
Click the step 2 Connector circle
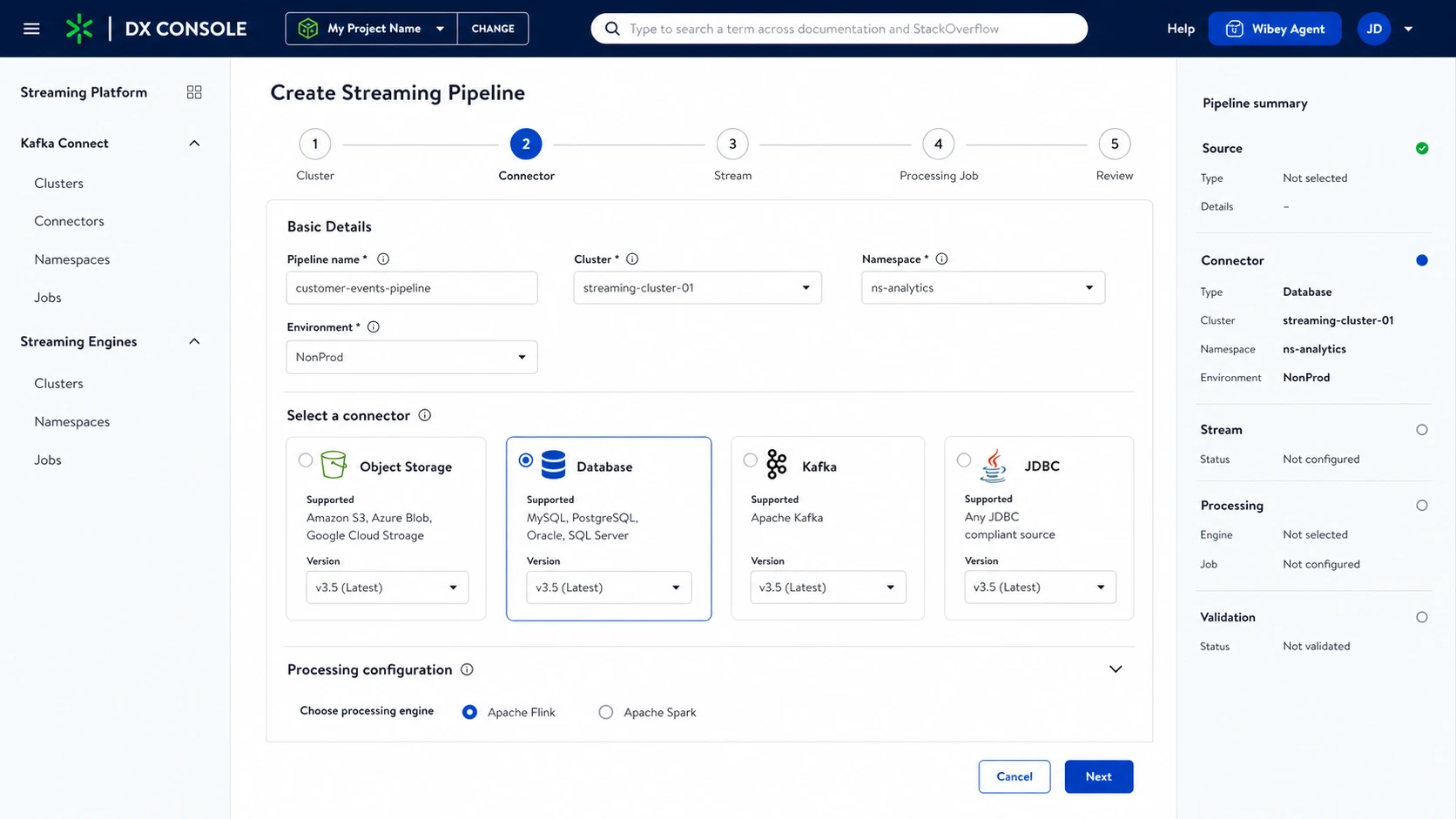click(x=526, y=144)
